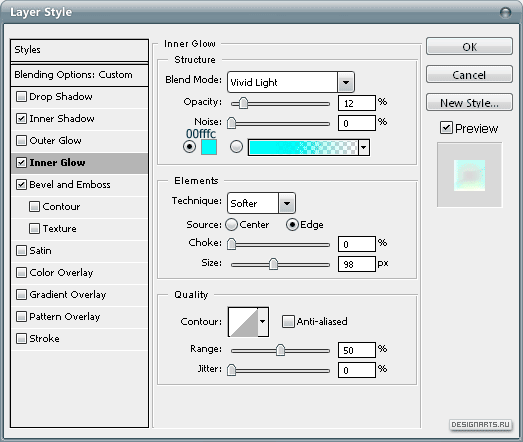Open the Blend Mode Vivid Light dropdown

coord(291,82)
